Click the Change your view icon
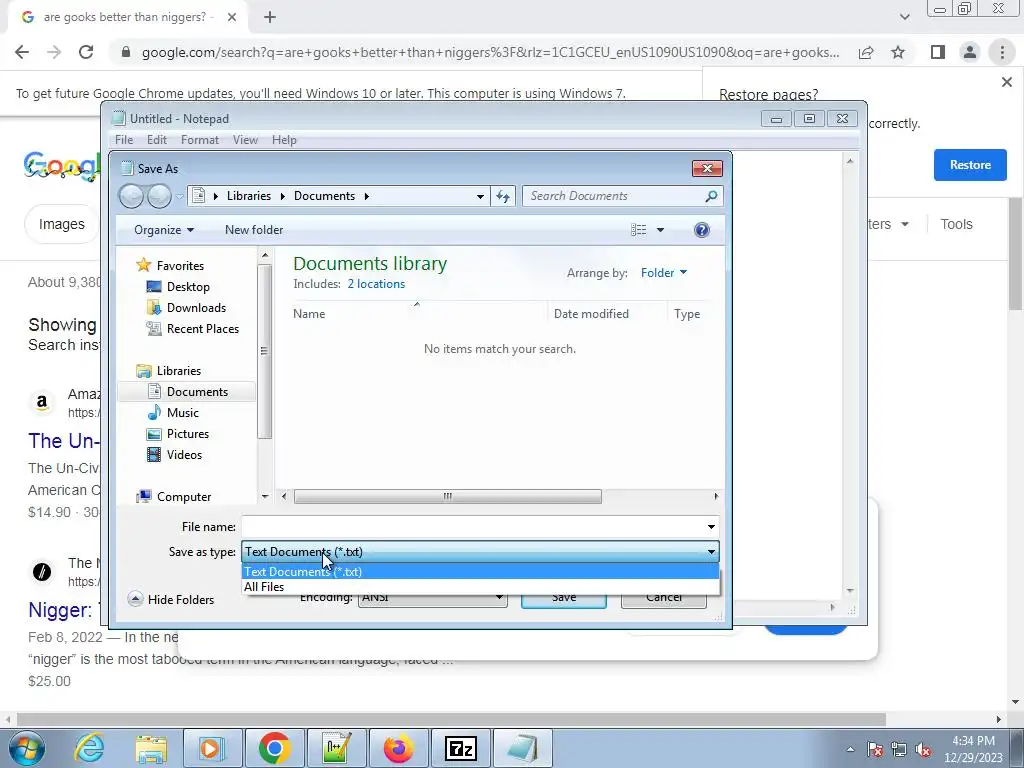The image size is (1024, 768). [639, 230]
